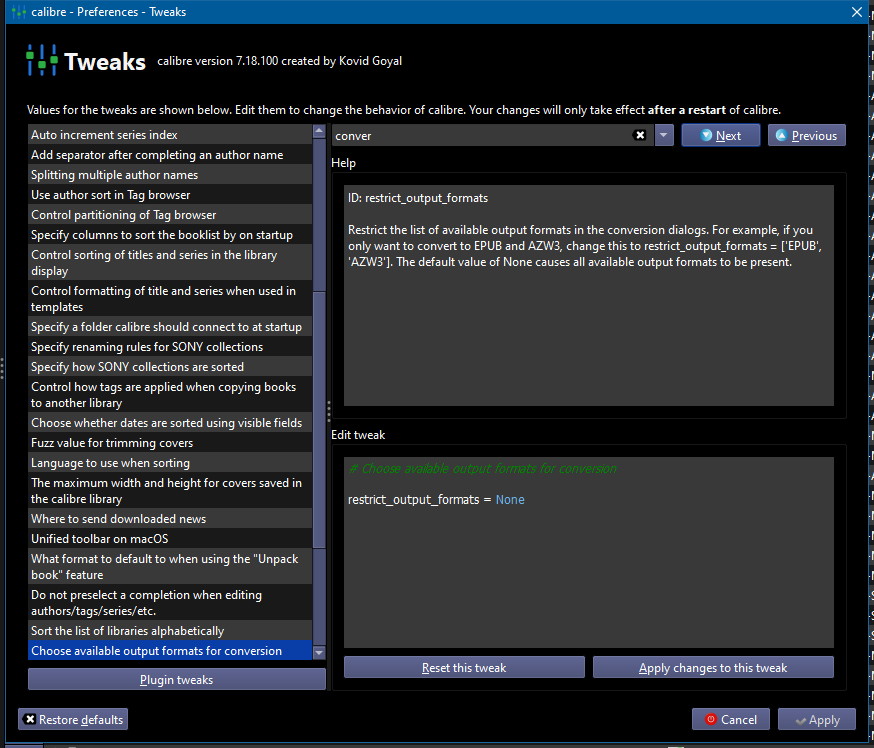The width and height of the screenshot is (874, 748).
Task: Select 'Do not preselect a completion when editing' tweak
Action: point(170,603)
